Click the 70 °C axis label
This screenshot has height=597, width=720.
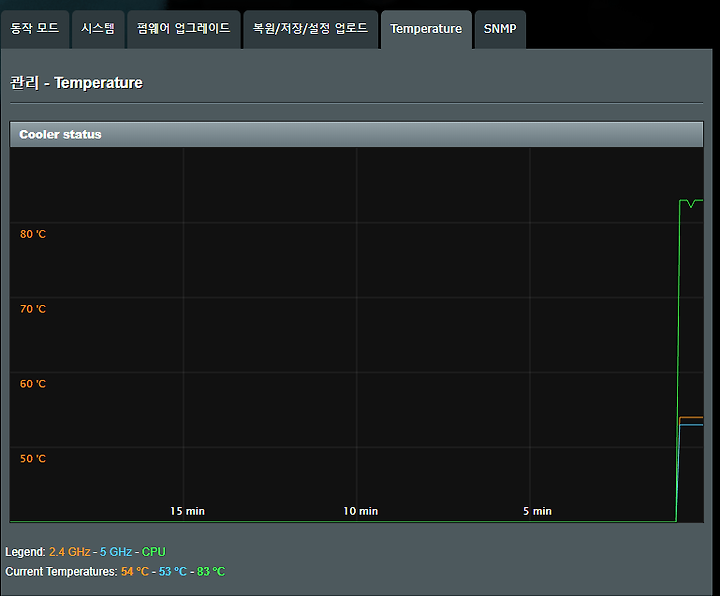[x=33, y=309]
